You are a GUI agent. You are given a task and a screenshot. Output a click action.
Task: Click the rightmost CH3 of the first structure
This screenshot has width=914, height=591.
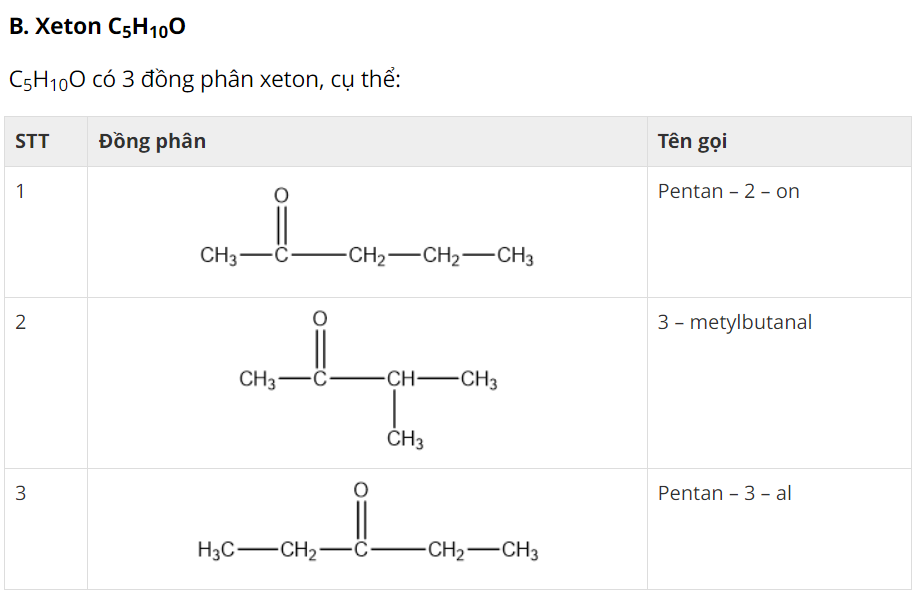(515, 257)
